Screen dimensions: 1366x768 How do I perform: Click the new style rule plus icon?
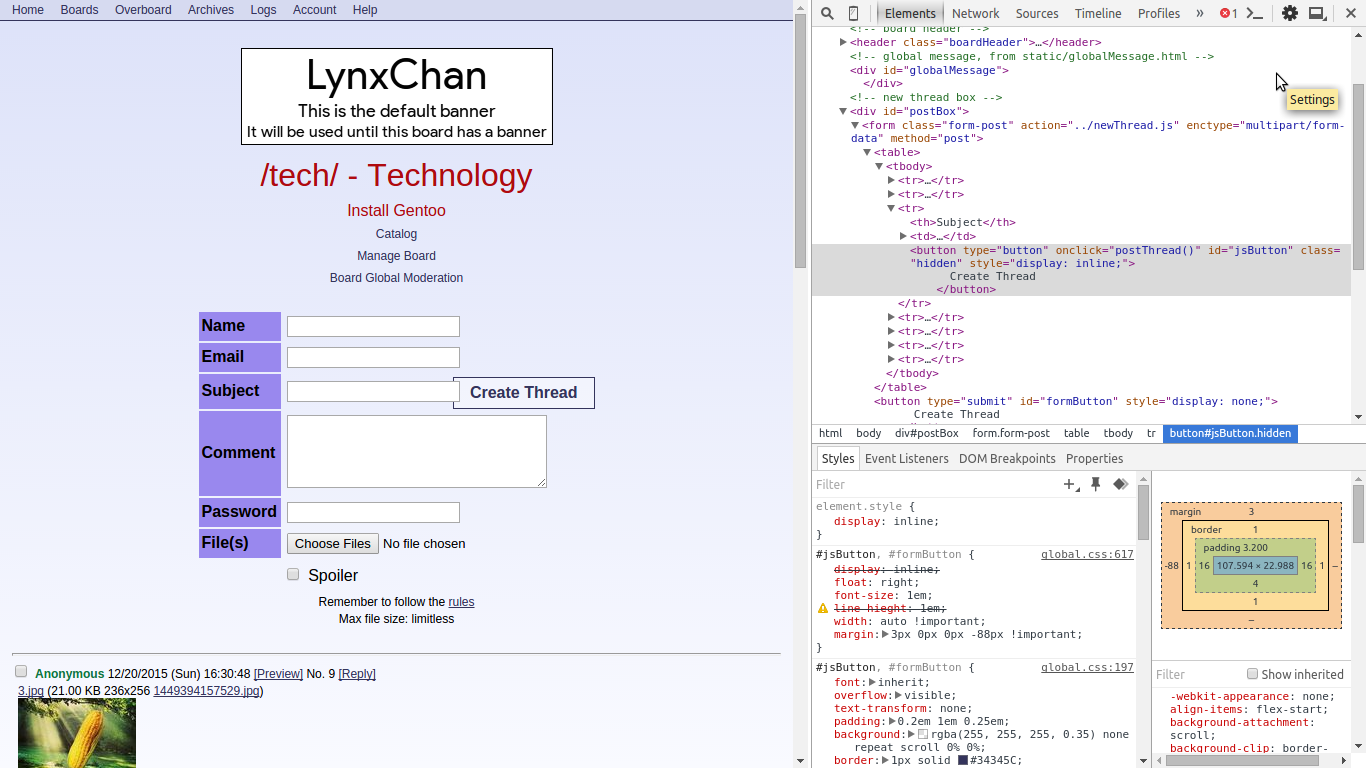(x=1070, y=484)
